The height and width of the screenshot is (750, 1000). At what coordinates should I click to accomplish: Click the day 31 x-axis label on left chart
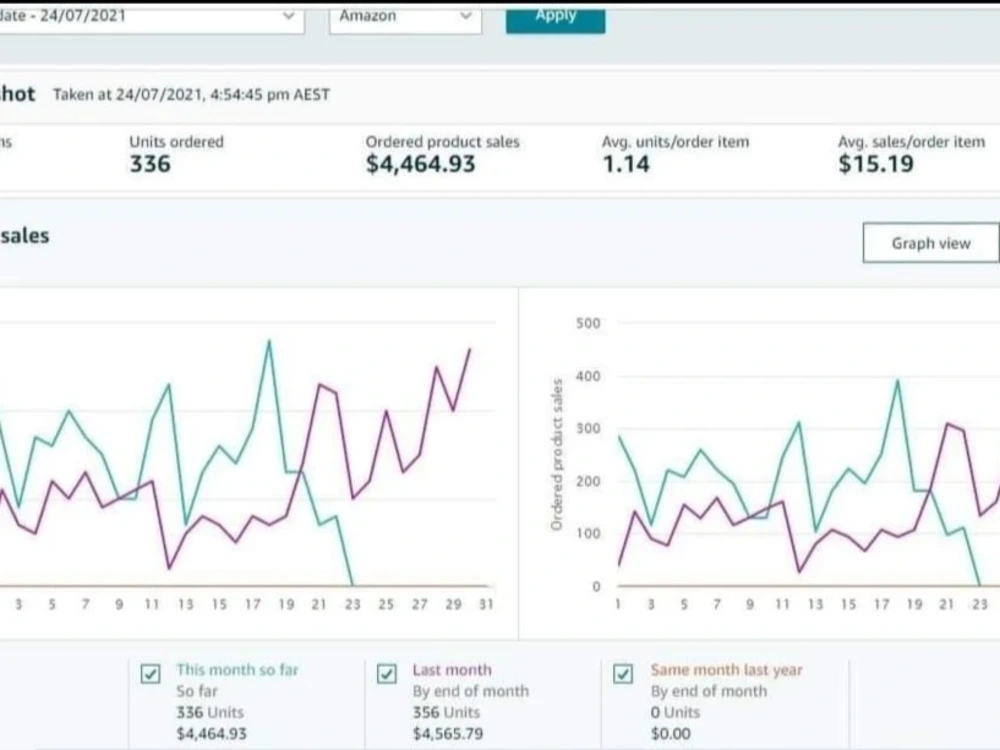coord(487,604)
